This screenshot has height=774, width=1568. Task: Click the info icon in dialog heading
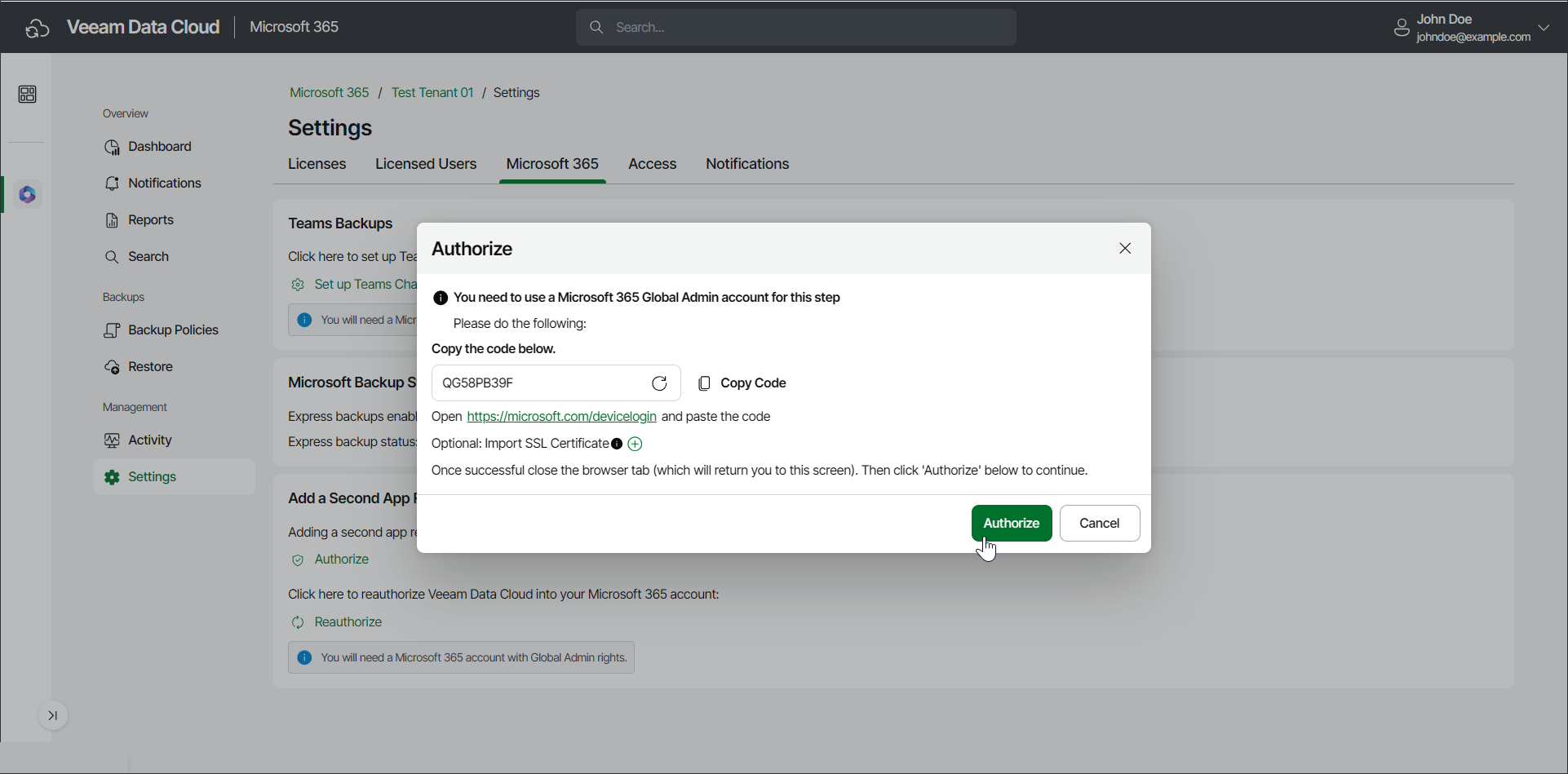pyautogui.click(x=441, y=298)
